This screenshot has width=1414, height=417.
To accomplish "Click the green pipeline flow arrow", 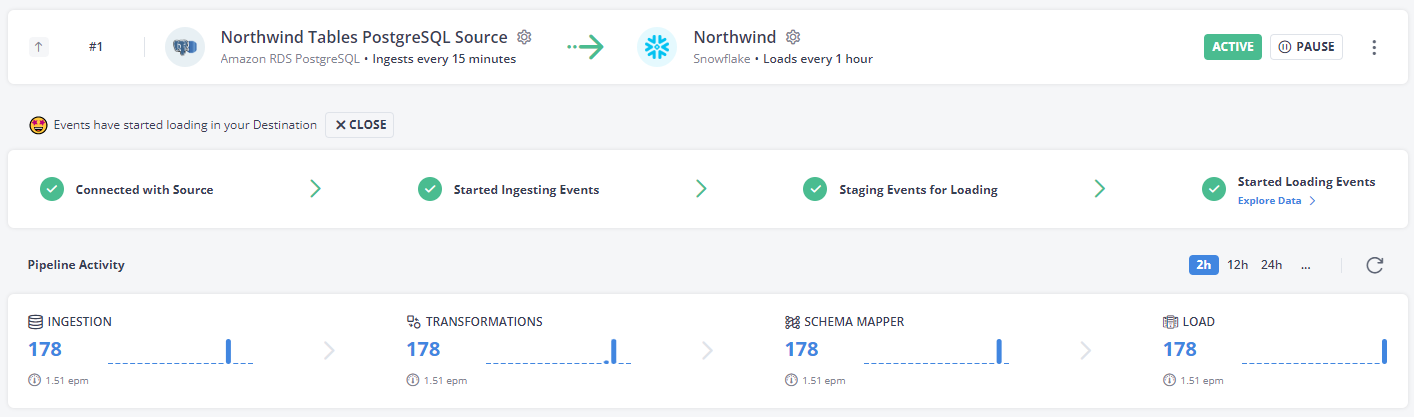I will coord(586,47).
